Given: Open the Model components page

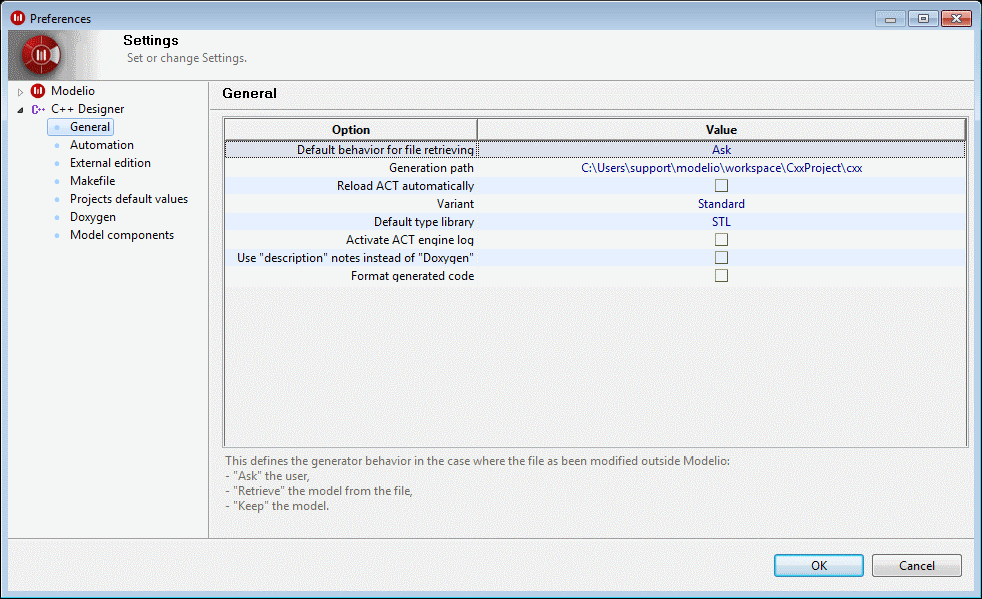Looking at the screenshot, I should click(121, 235).
